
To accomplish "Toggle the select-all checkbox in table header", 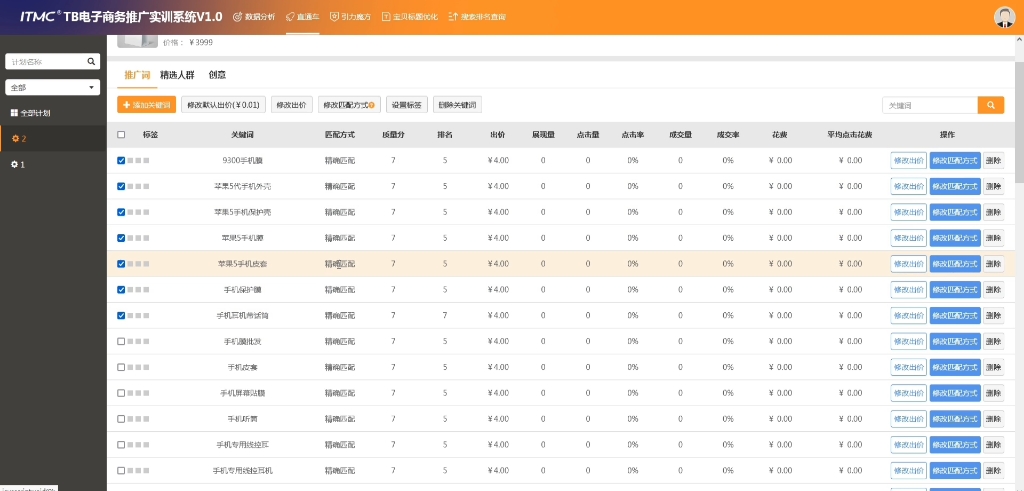I will pyautogui.click(x=121, y=135).
